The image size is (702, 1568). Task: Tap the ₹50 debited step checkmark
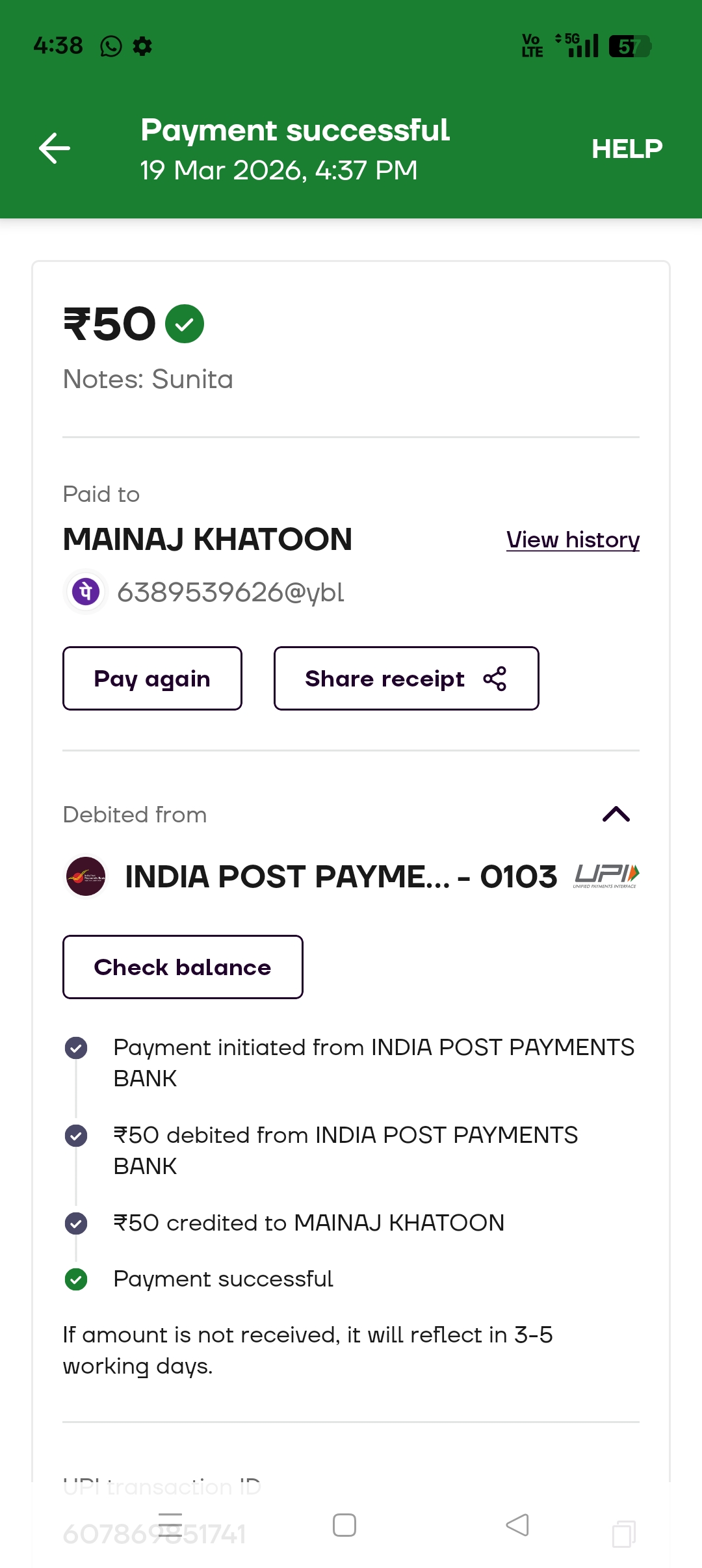tap(76, 1136)
